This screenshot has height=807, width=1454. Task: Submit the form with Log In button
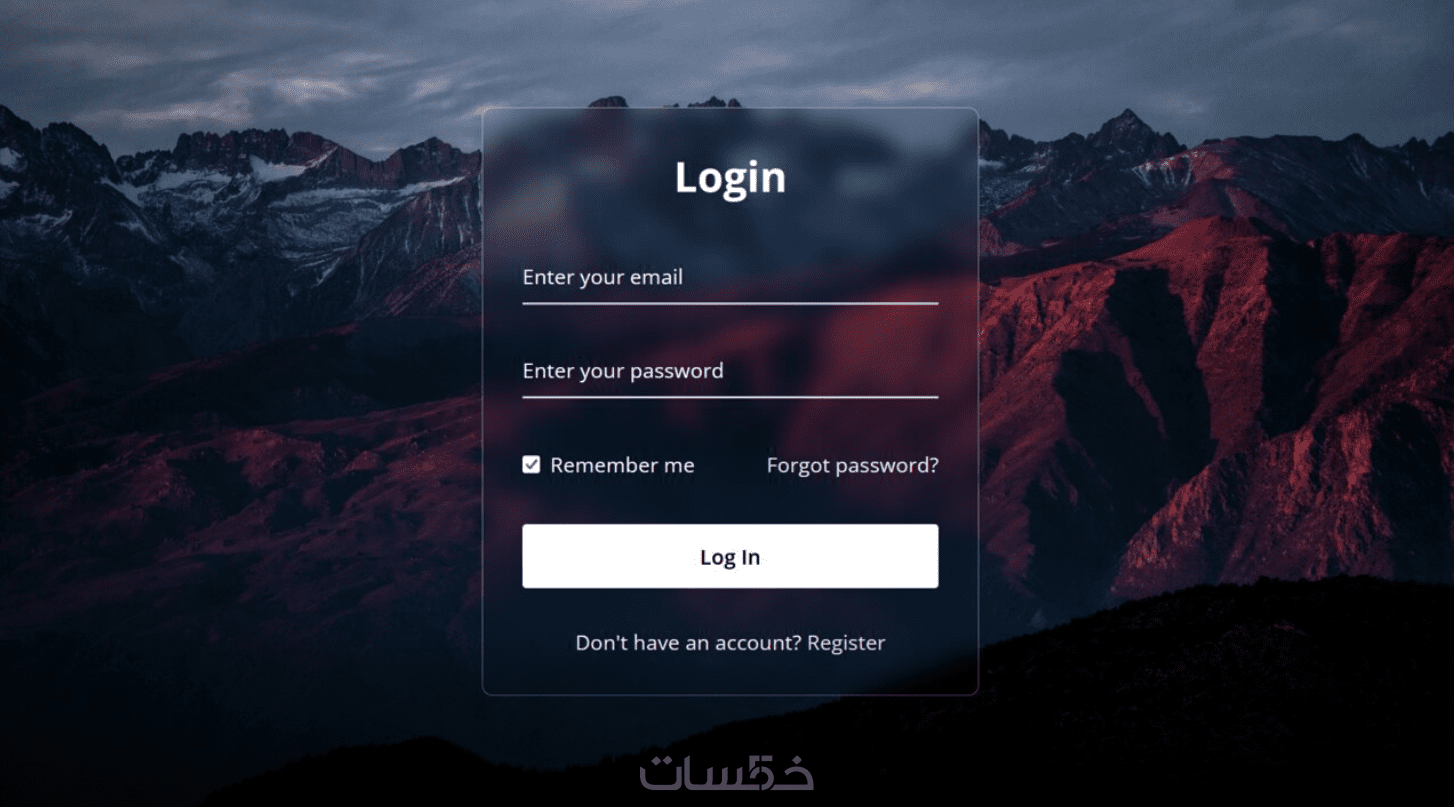730,556
